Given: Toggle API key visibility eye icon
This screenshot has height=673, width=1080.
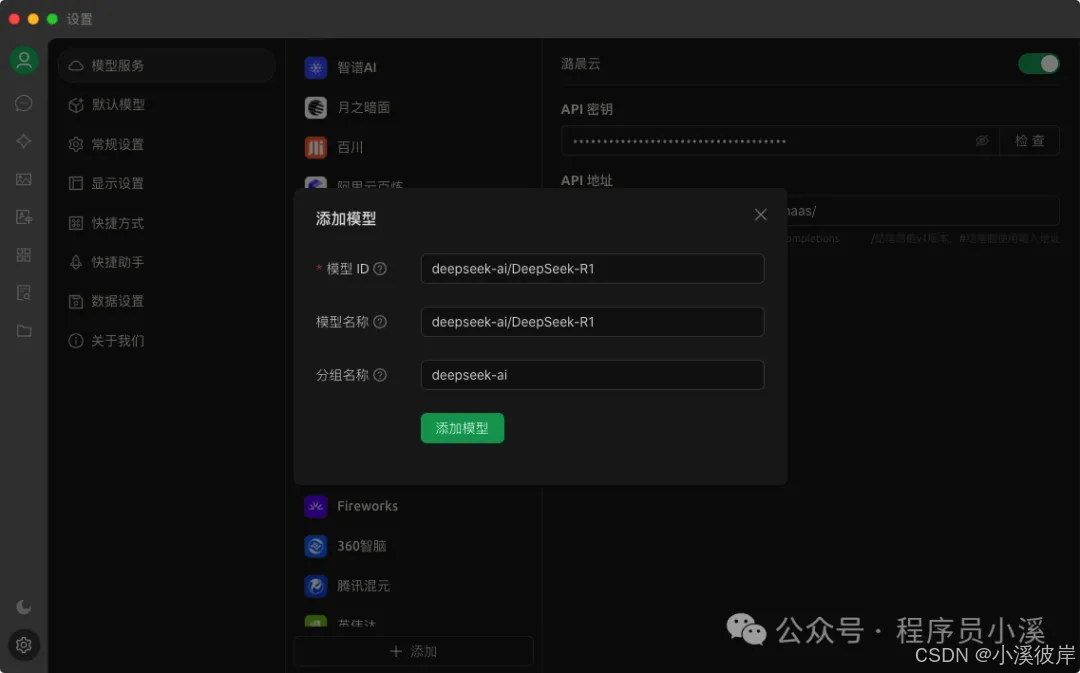Looking at the screenshot, I should (x=982, y=141).
